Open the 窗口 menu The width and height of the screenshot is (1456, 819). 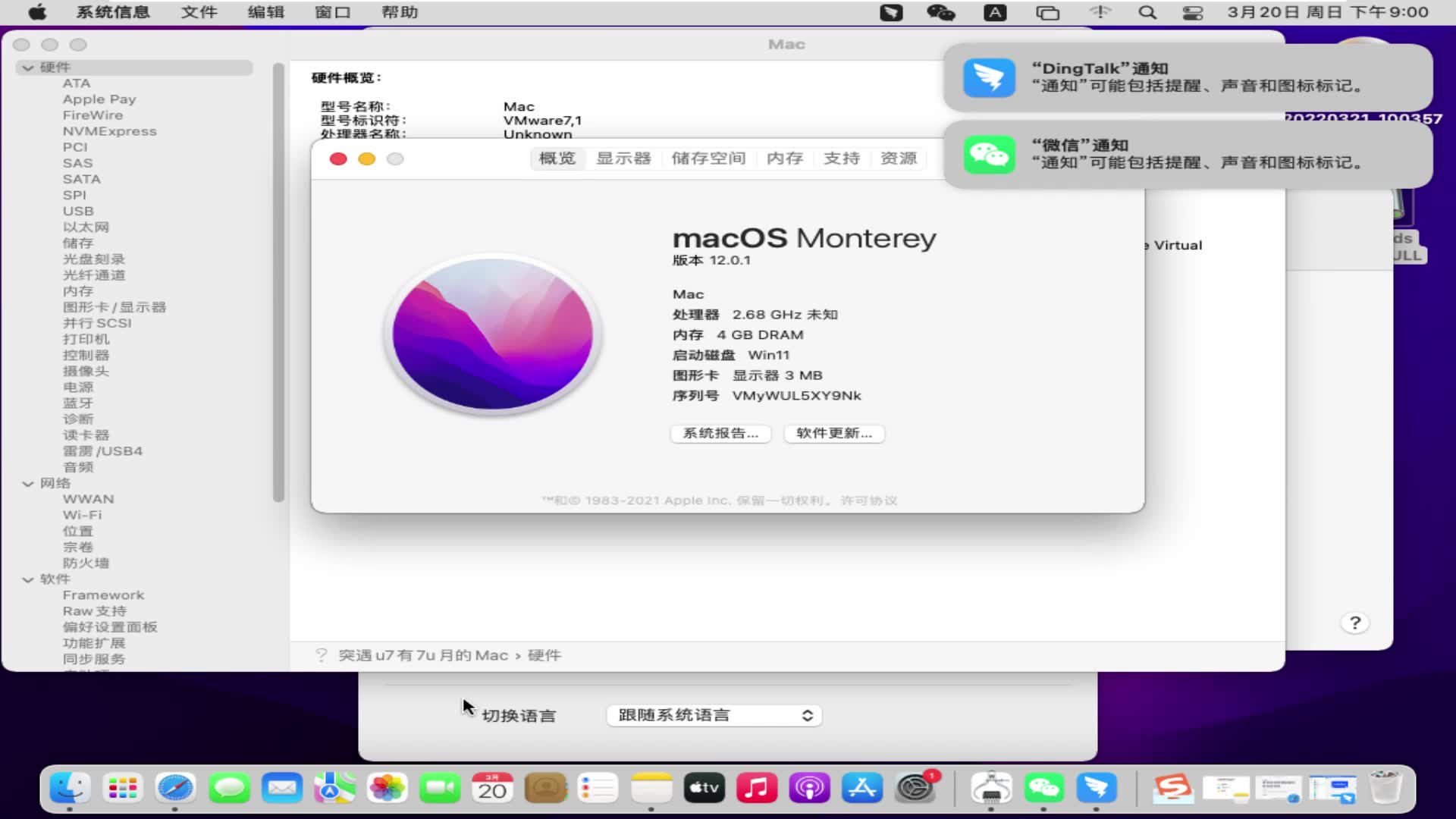click(x=333, y=12)
